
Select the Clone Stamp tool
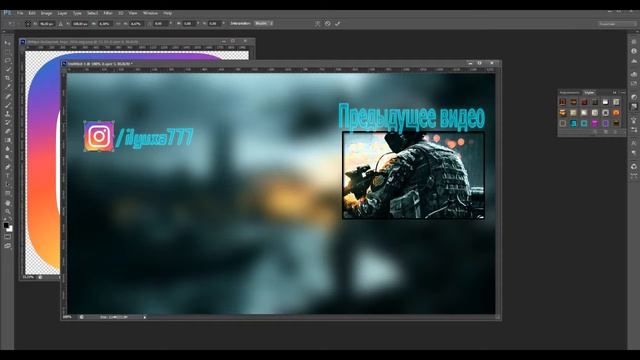pyautogui.click(x=7, y=113)
